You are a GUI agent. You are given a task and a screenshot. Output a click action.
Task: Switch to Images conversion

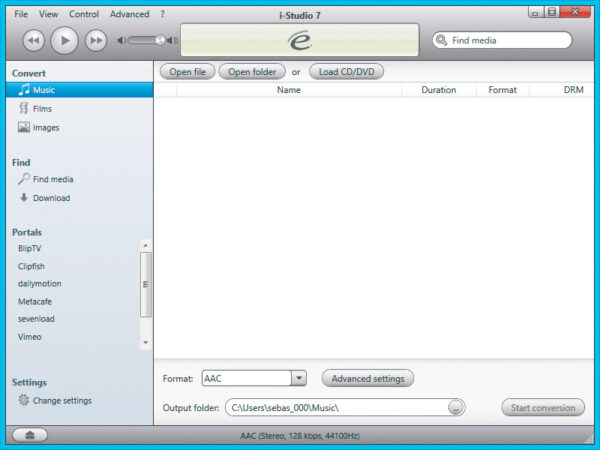[45, 128]
